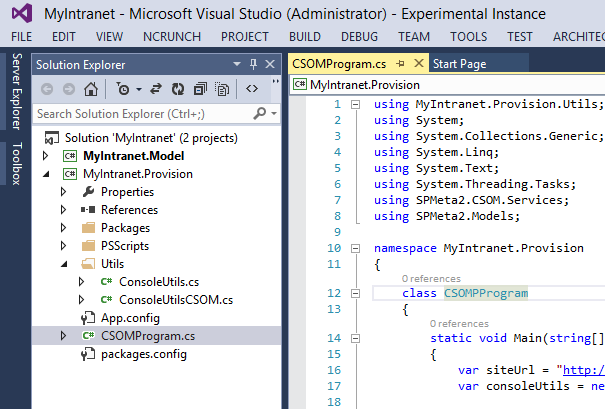This screenshot has height=409, width=605.
Task: Open the search options dropdown arrow
Action: pos(274,113)
